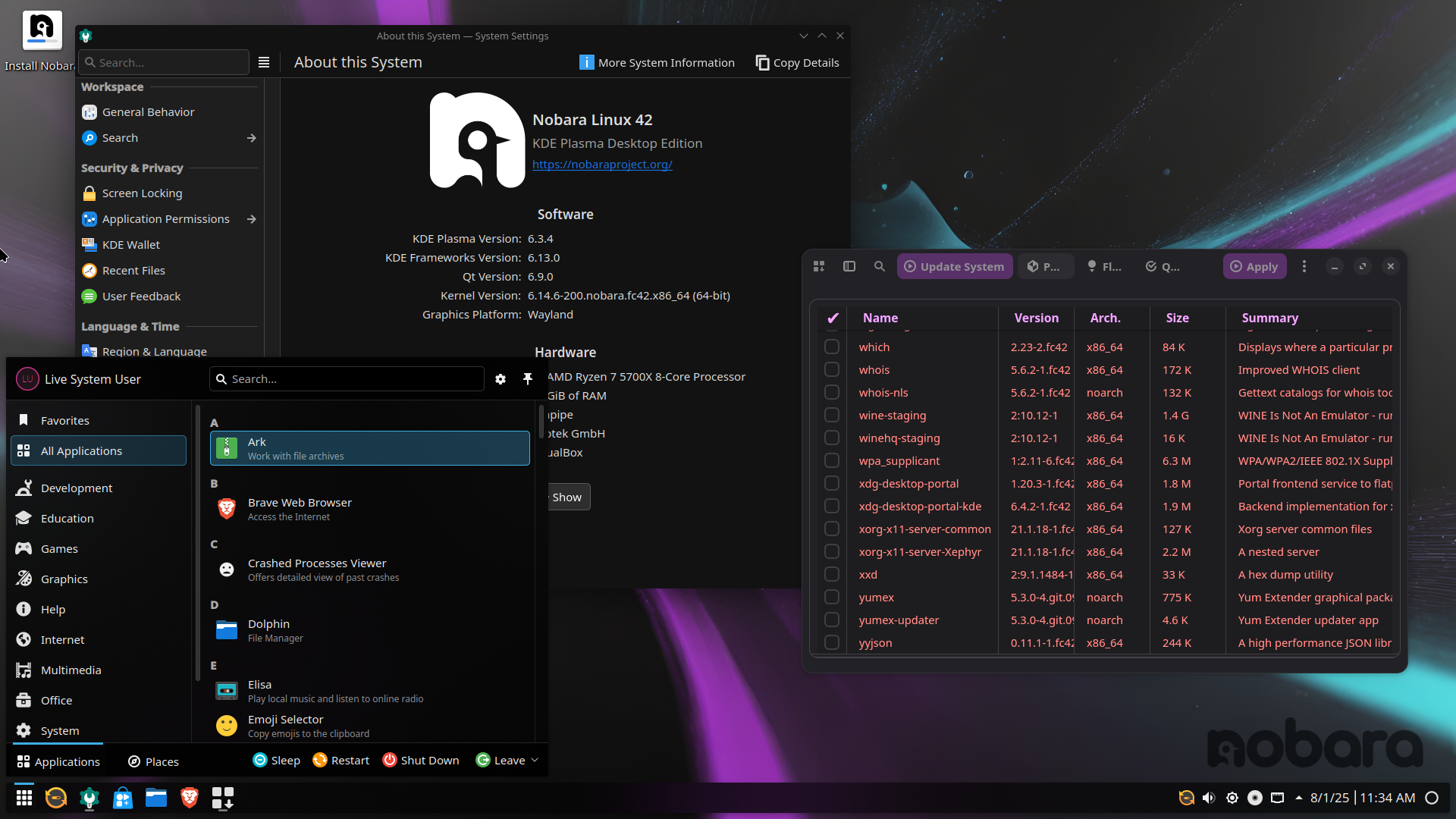
Task: Check the xorg-x11-server-Xephyr checkbox
Action: [832, 551]
